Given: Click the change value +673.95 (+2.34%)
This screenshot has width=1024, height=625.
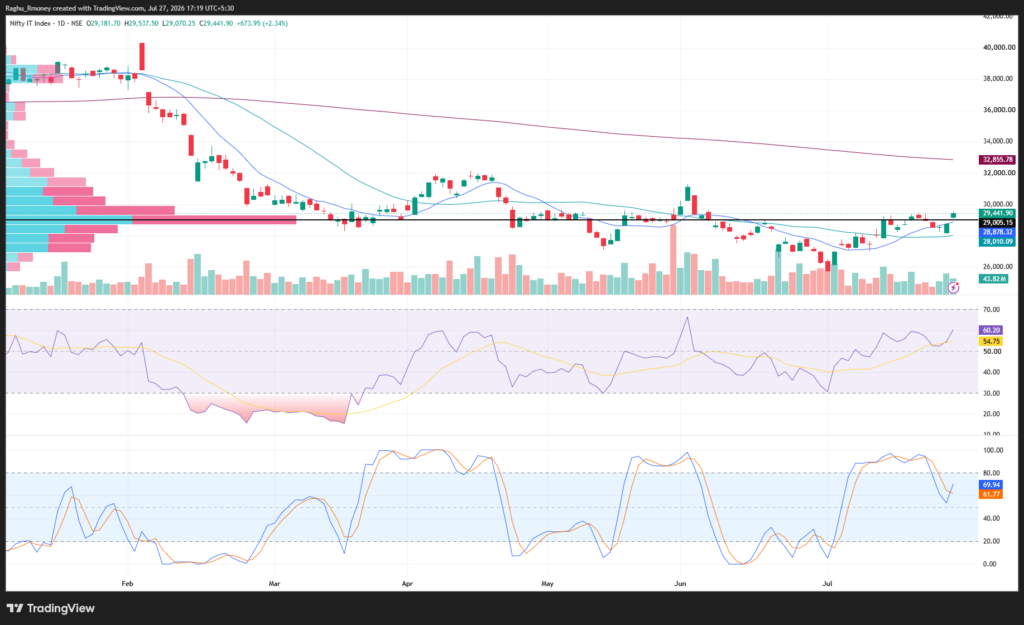Looking at the screenshot, I should pyautogui.click(x=262, y=24).
